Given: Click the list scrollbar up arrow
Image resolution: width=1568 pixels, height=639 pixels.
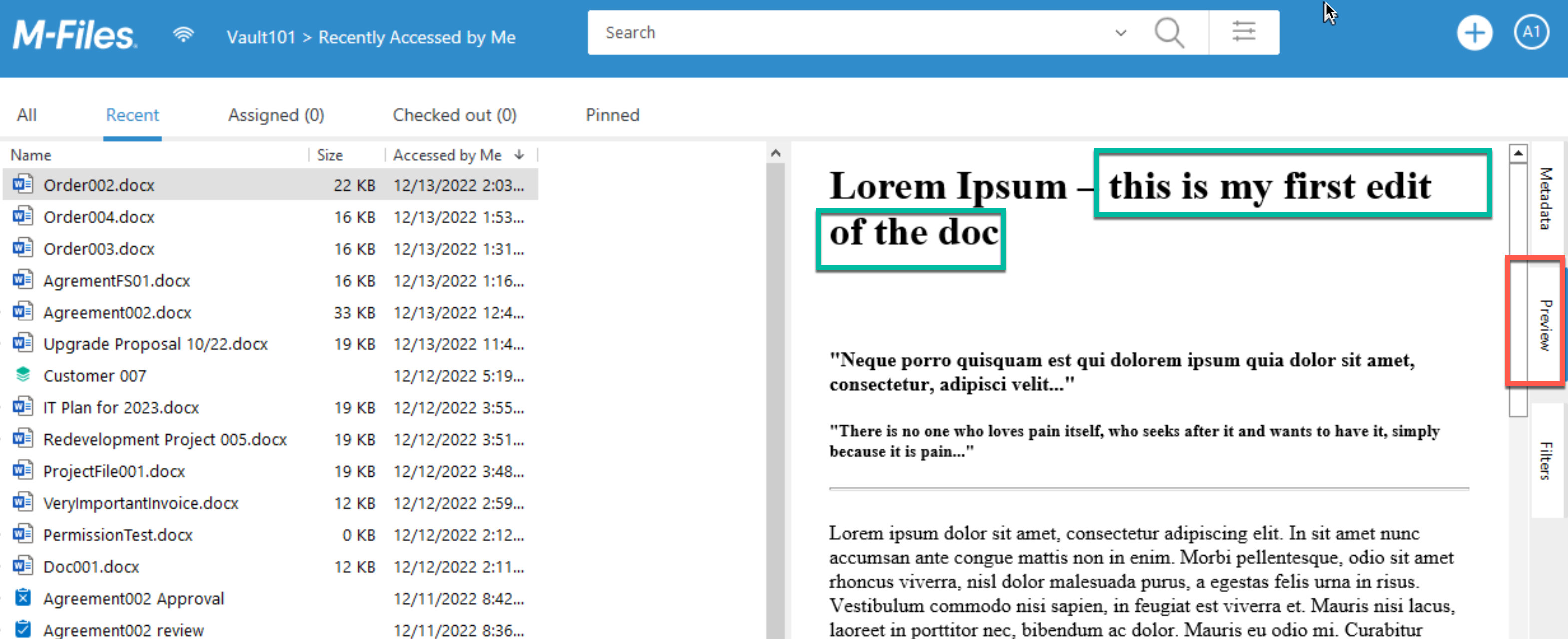Looking at the screenshot, I should [775, 153].
